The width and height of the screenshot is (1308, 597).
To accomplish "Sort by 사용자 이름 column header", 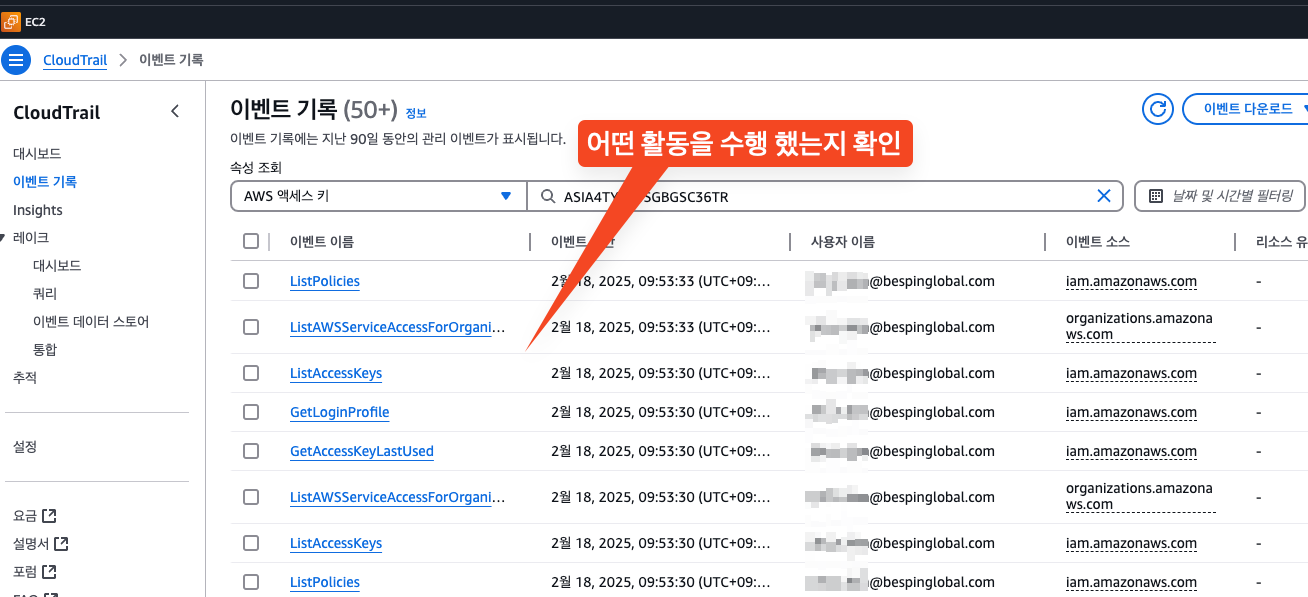I will (843, 241).
